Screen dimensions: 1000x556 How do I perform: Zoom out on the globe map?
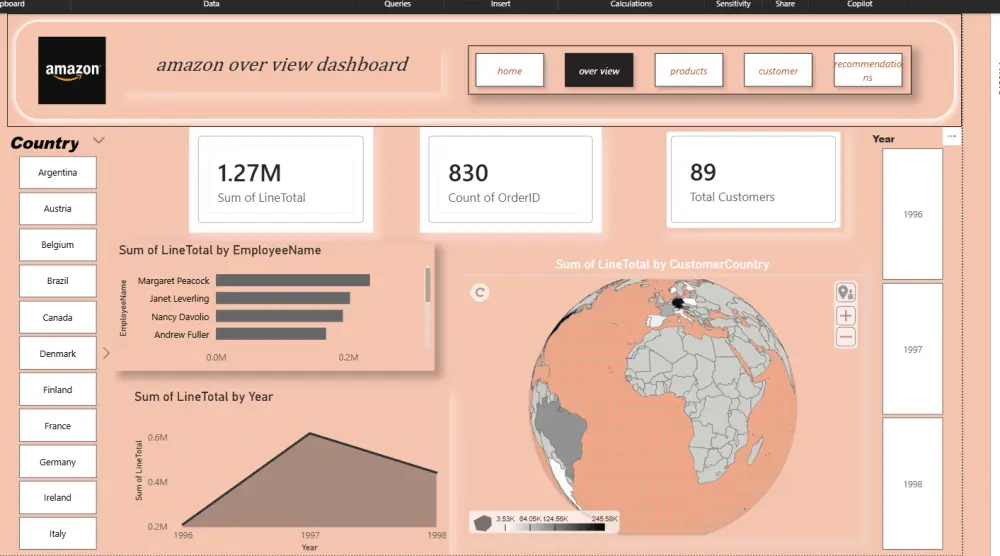846,337
